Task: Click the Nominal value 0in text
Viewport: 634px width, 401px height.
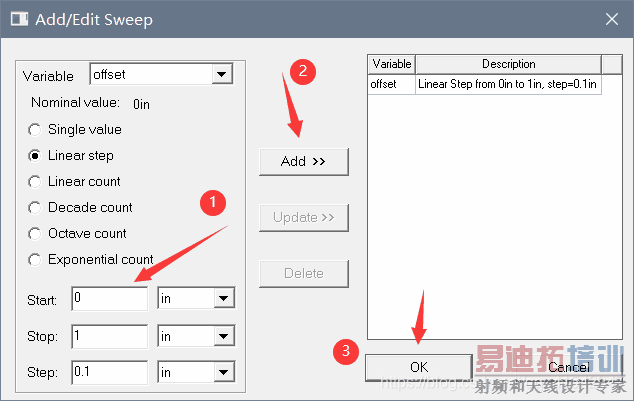Action: click(142, 104)
